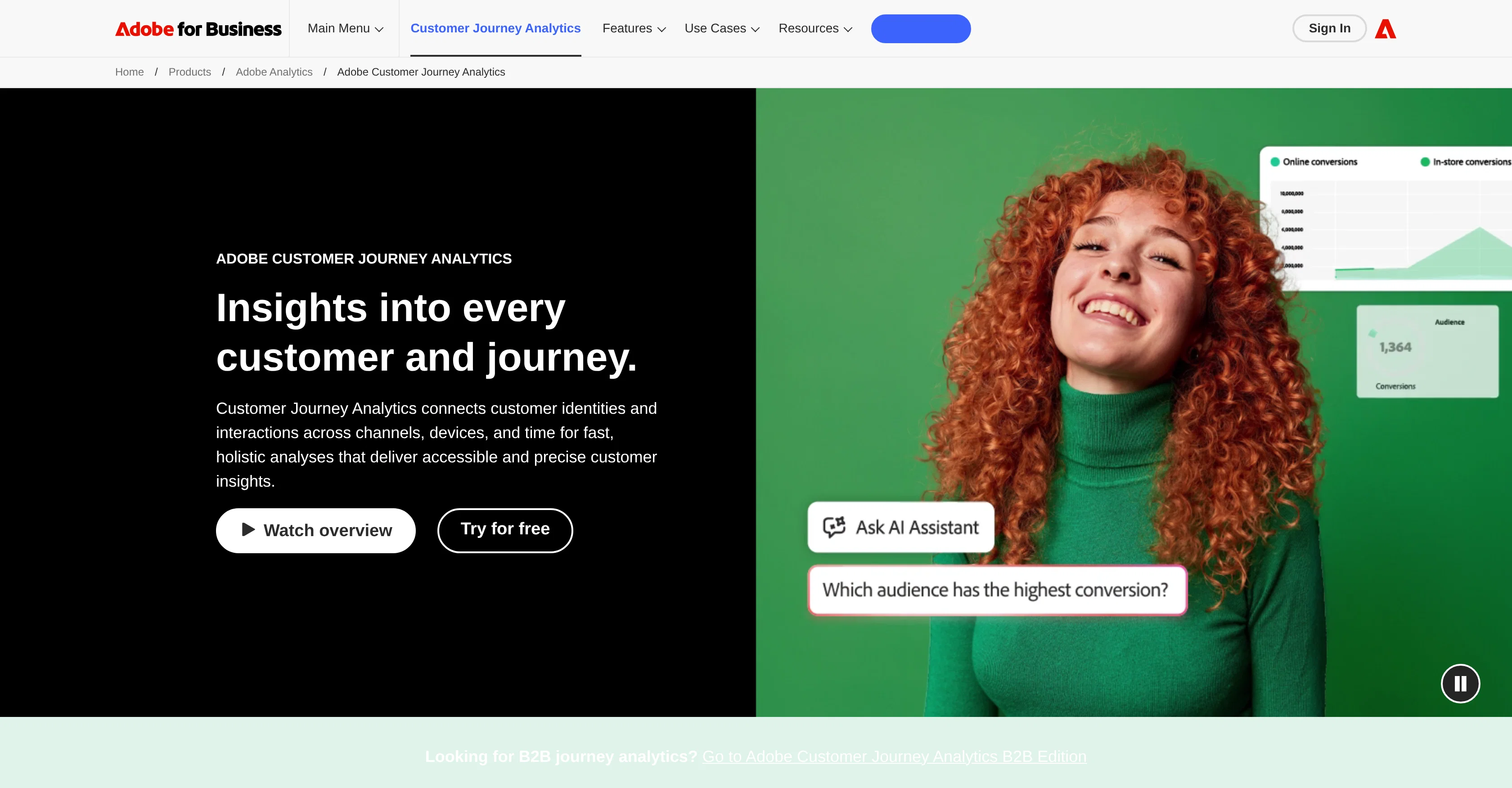Screen dimensions: 1512x788
Task: Select the Customer Journey Analytics tab
Action: [495, 28]
